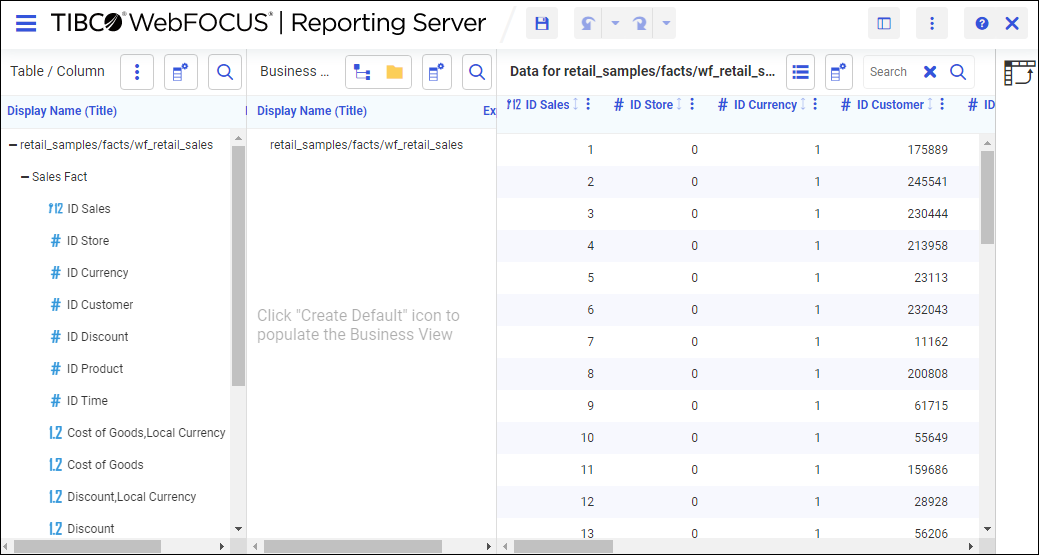
Task: Collapse the Sales Fact tree node
Action: (x=25, y=177)
